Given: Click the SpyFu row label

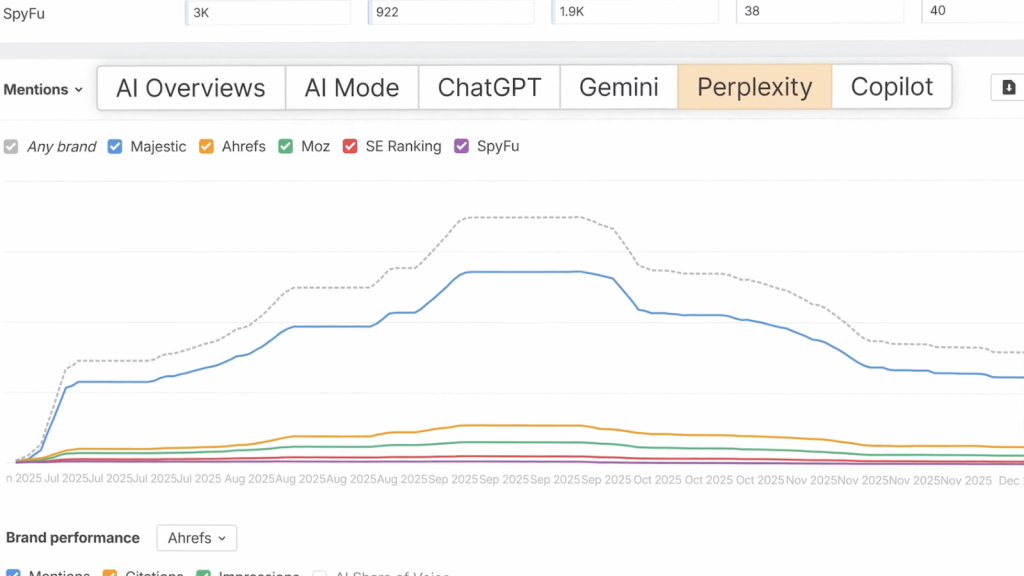Looking at the screenshot, I should click(24, 14).
